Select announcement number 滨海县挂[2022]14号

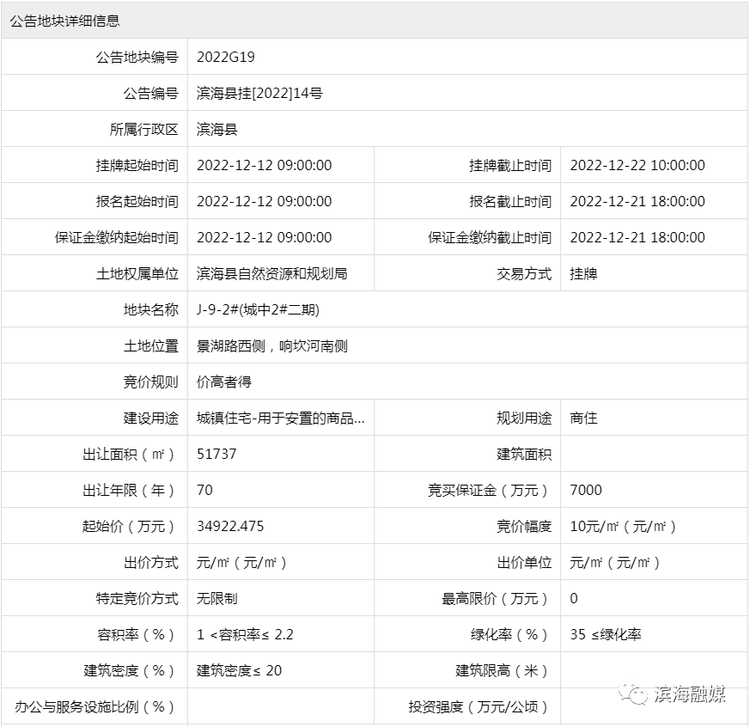[260, 93]
